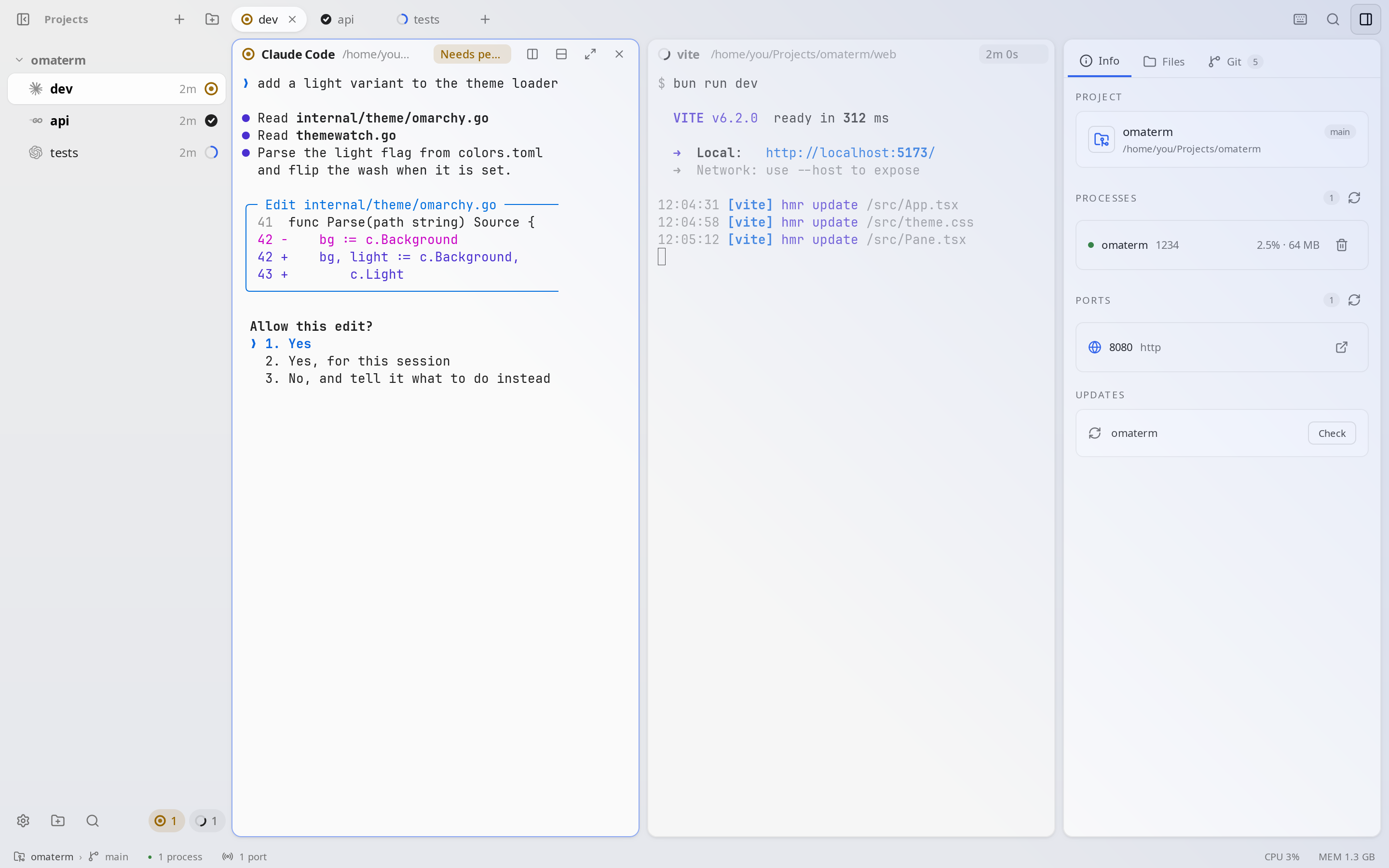Open the localhost:5173 link in the vite pane
1389x868 pixels.
click(850, 153)
